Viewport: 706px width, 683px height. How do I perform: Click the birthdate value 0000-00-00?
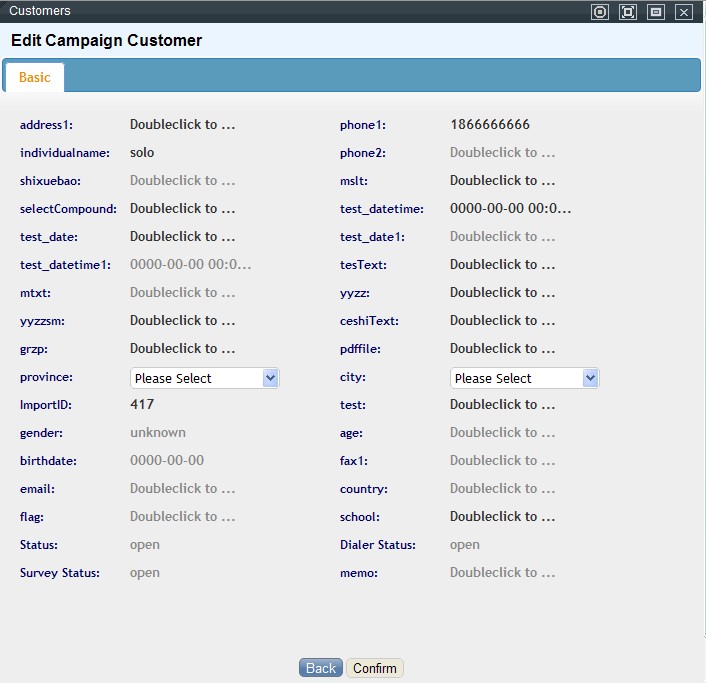167,461
